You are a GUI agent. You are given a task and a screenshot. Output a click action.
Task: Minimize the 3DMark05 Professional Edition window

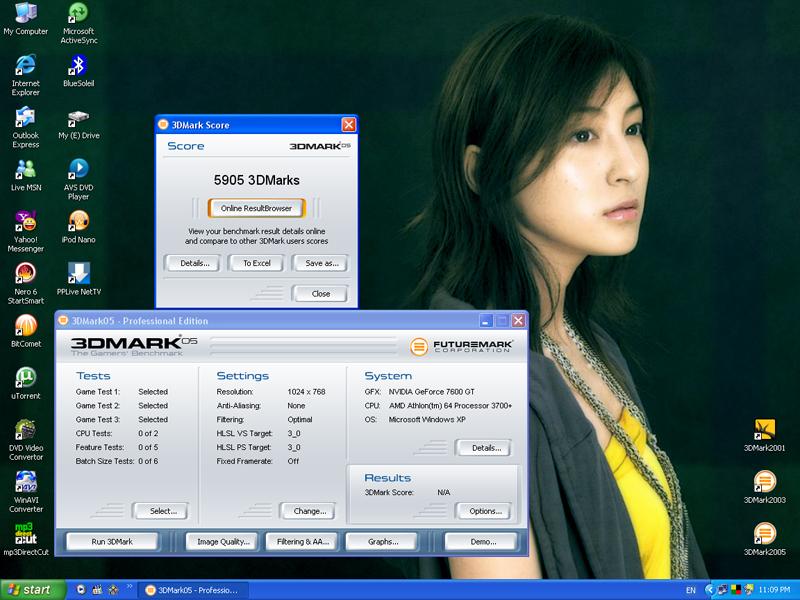tap(486, 320)
